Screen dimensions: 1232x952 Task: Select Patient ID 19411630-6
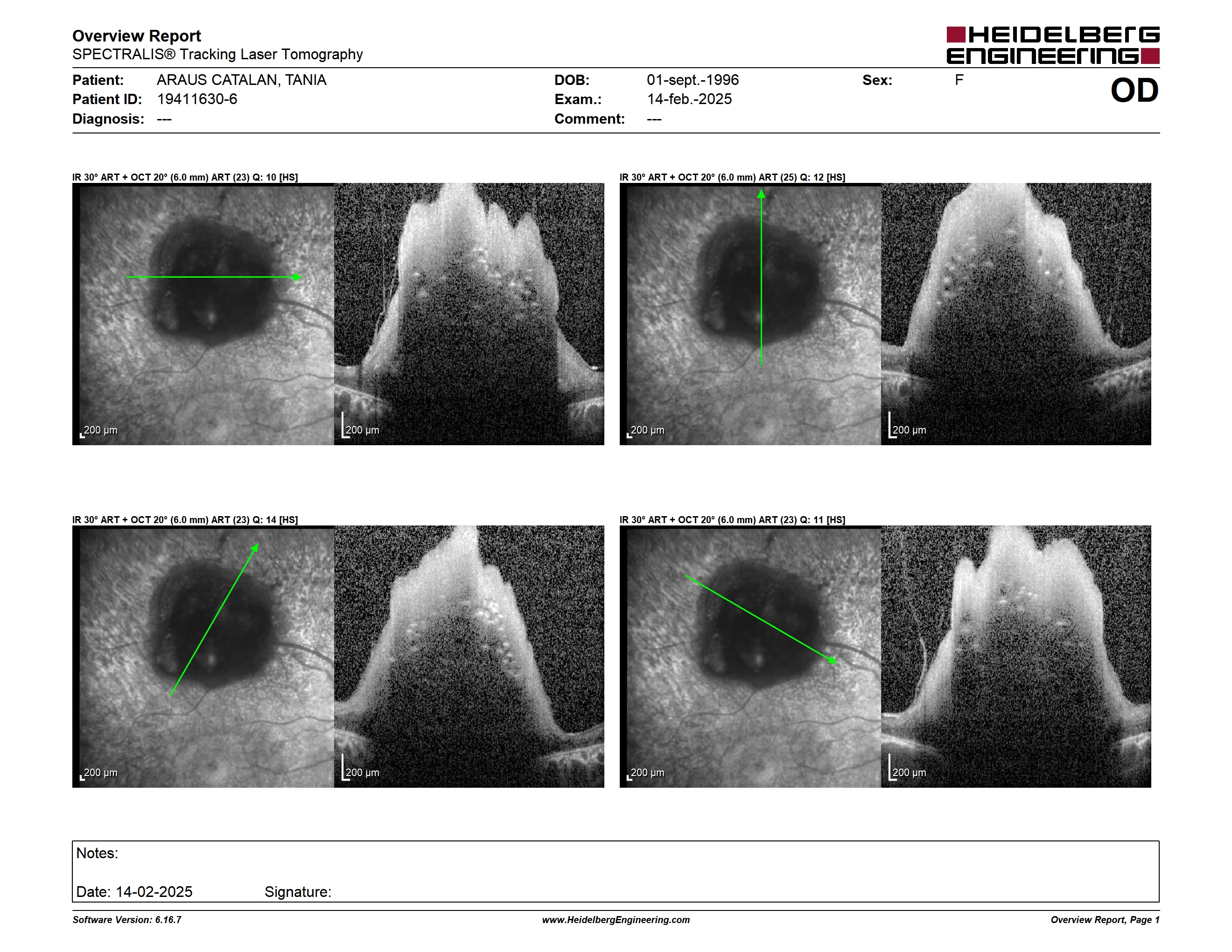pos(197,99)
